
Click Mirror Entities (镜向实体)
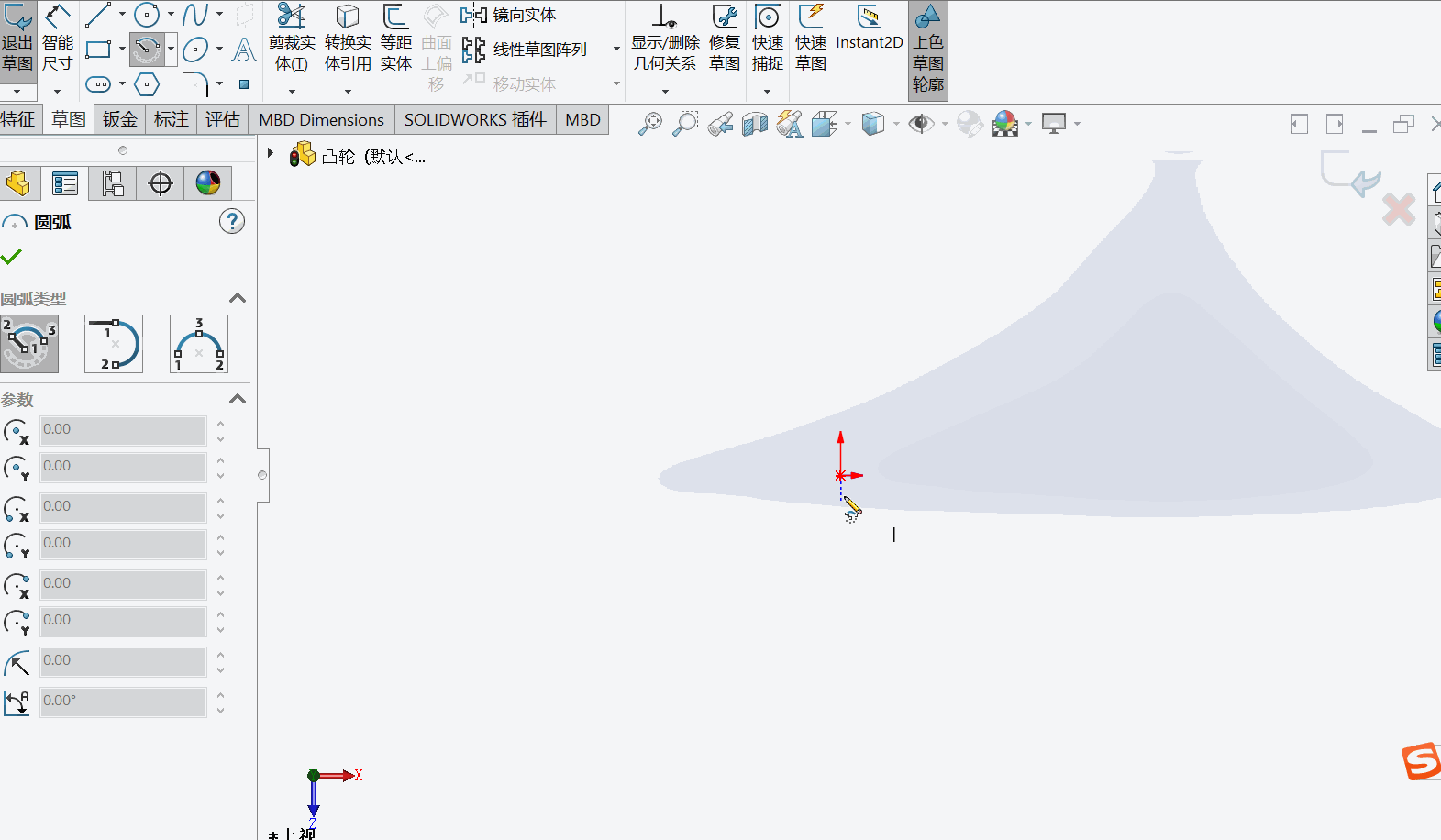tap(509, 15)
